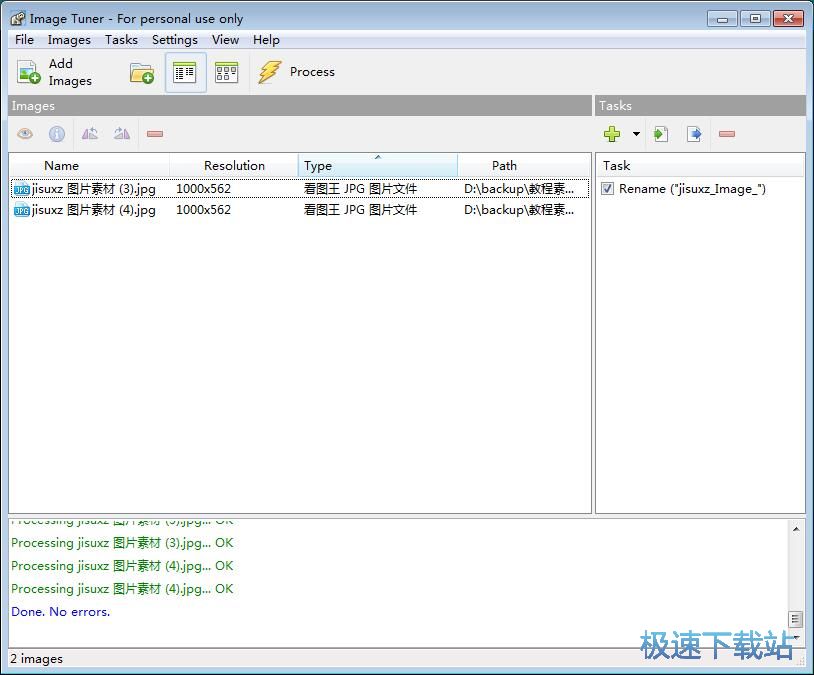Click the log scrollbar up arrow
The image size is (814, 675).
pos(796,529)
